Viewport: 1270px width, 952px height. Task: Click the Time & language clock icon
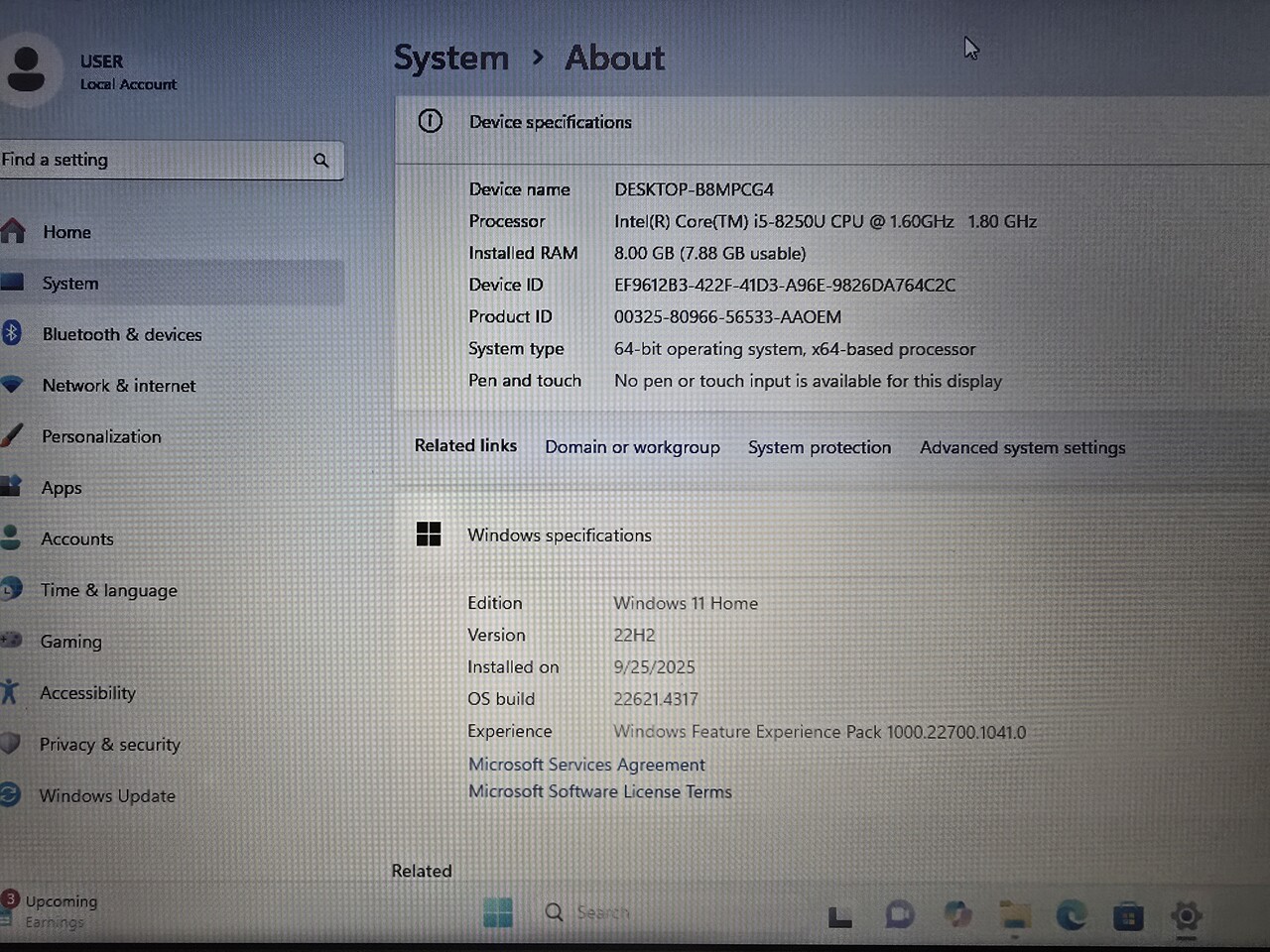pyautogui.click(x=11, y=589)
